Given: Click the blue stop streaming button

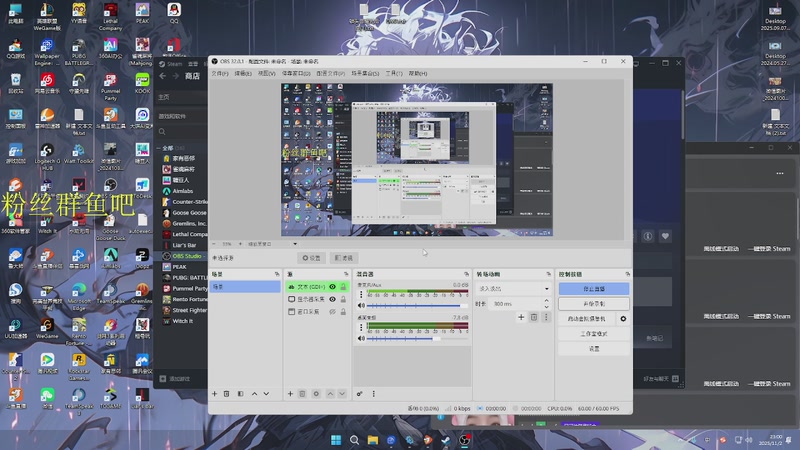Looking at the screenshot, I should (594, 289).
